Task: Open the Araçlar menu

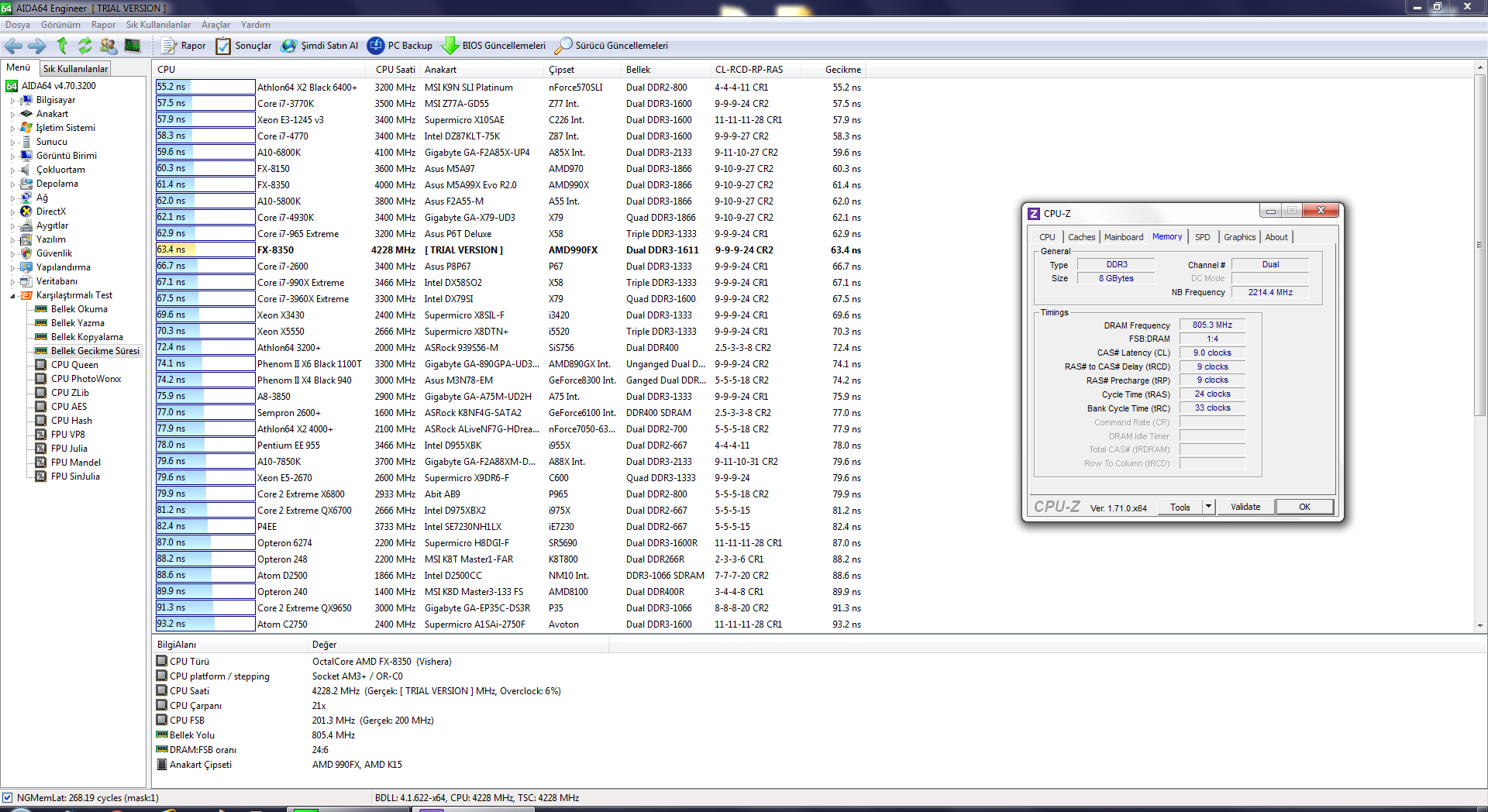Action: 215,25
